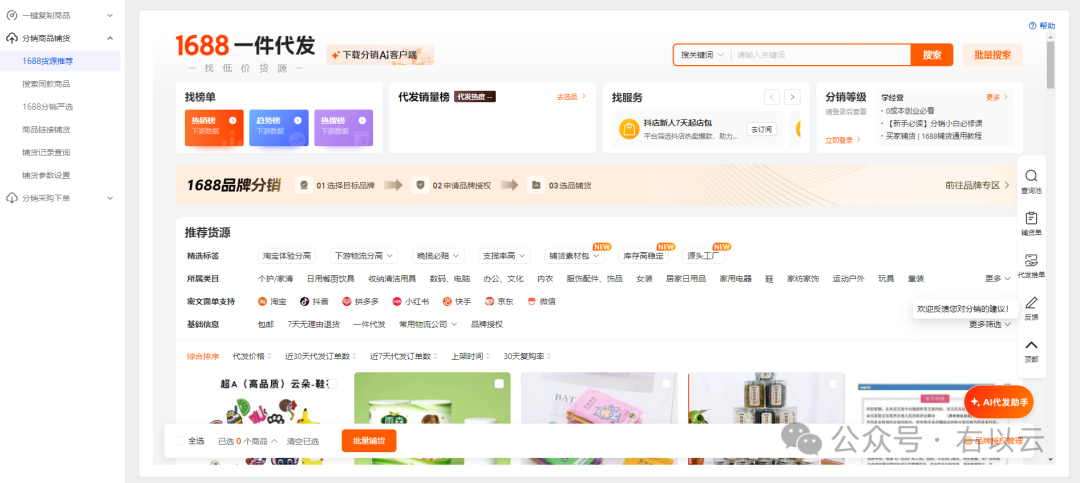Click the arrow icon on 趋势榜 card
The height and width of the screenshot is (483, 1080).
pos(298,121)
